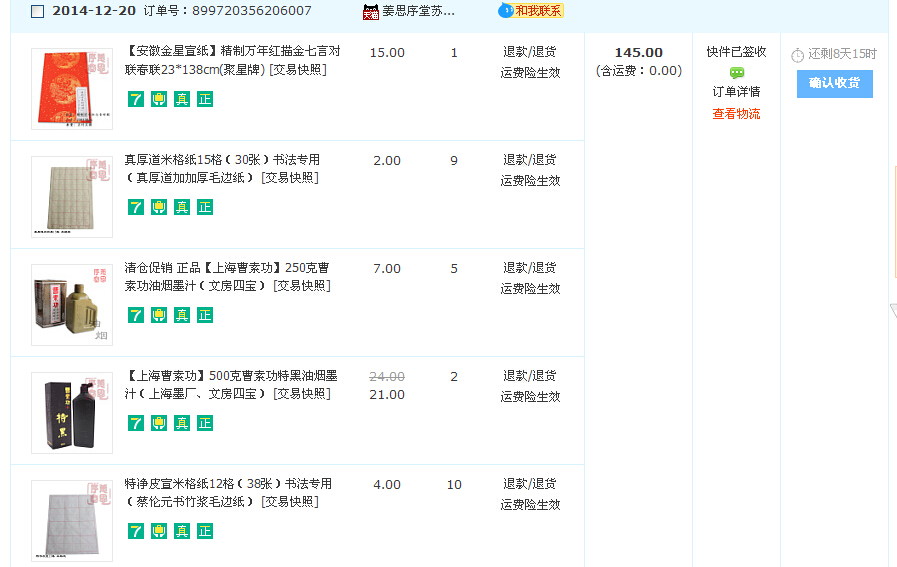897x567 pixels.
Task: Open 交易快照 for 真厚道米格纸 item
Action: pos(290,178)
